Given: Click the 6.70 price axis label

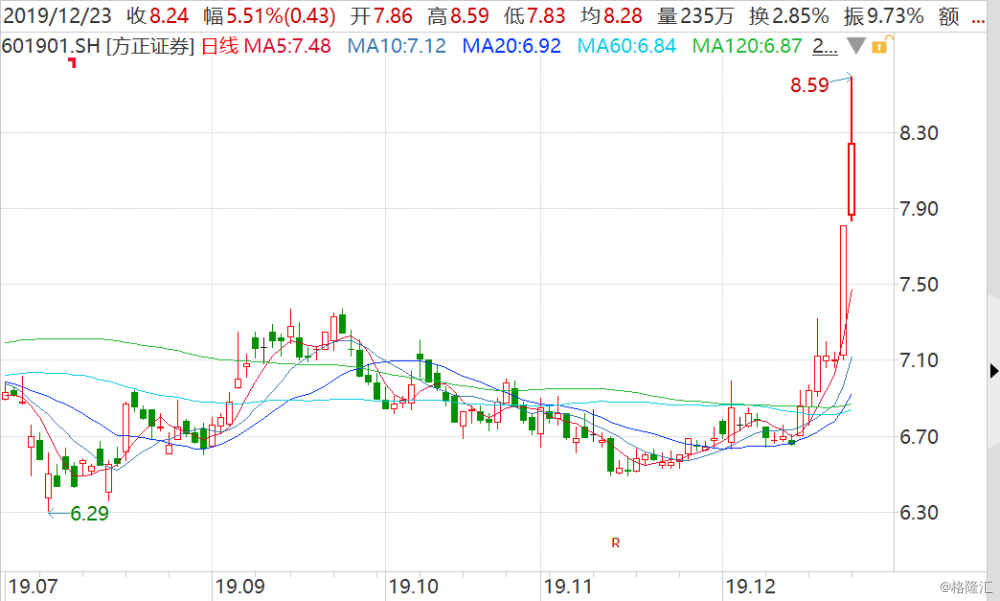Looking at the screenshot, I should [919, 437].
